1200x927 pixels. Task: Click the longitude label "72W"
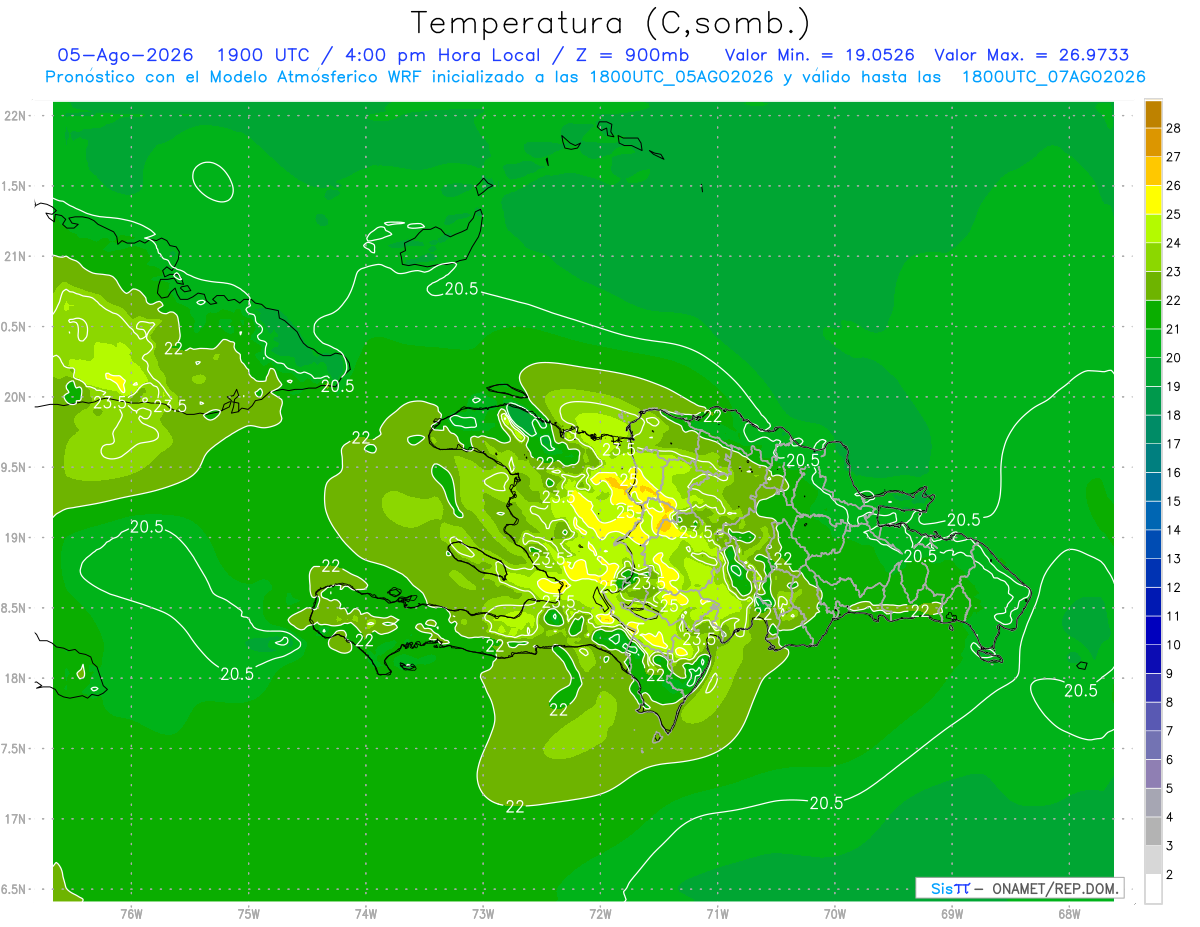point(600,913)
